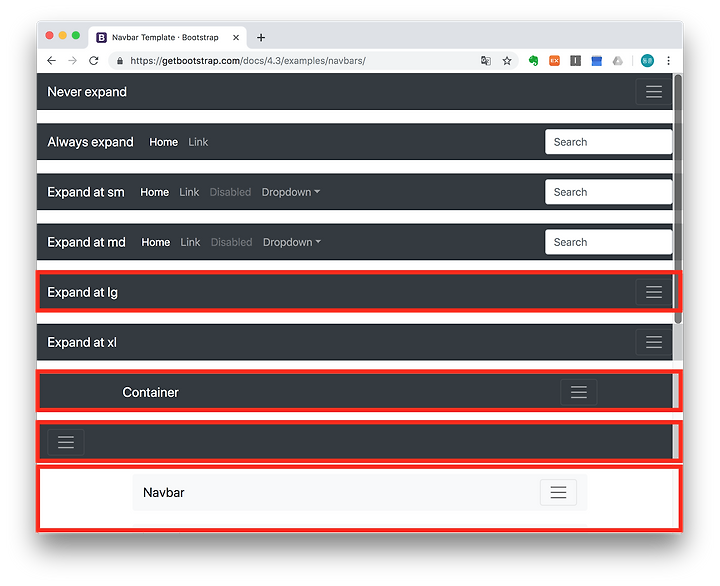
Task: Click the Expand at sm brand
Action: pos(86,192)
